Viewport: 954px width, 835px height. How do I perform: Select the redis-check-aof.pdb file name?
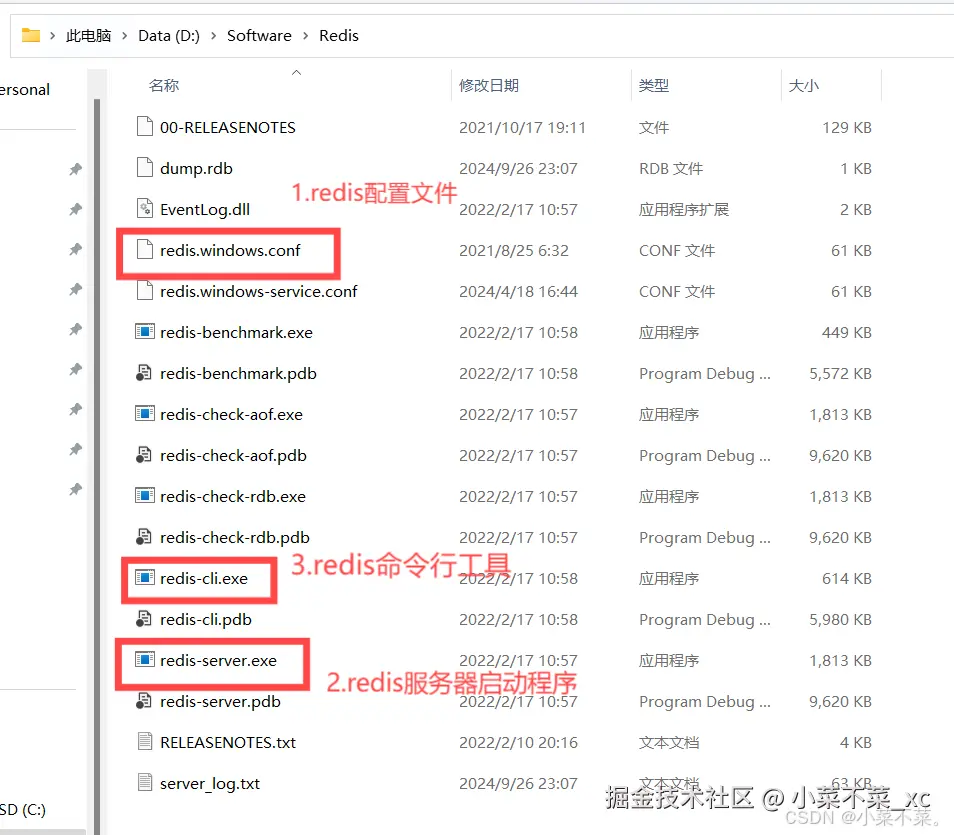[233, 455]
